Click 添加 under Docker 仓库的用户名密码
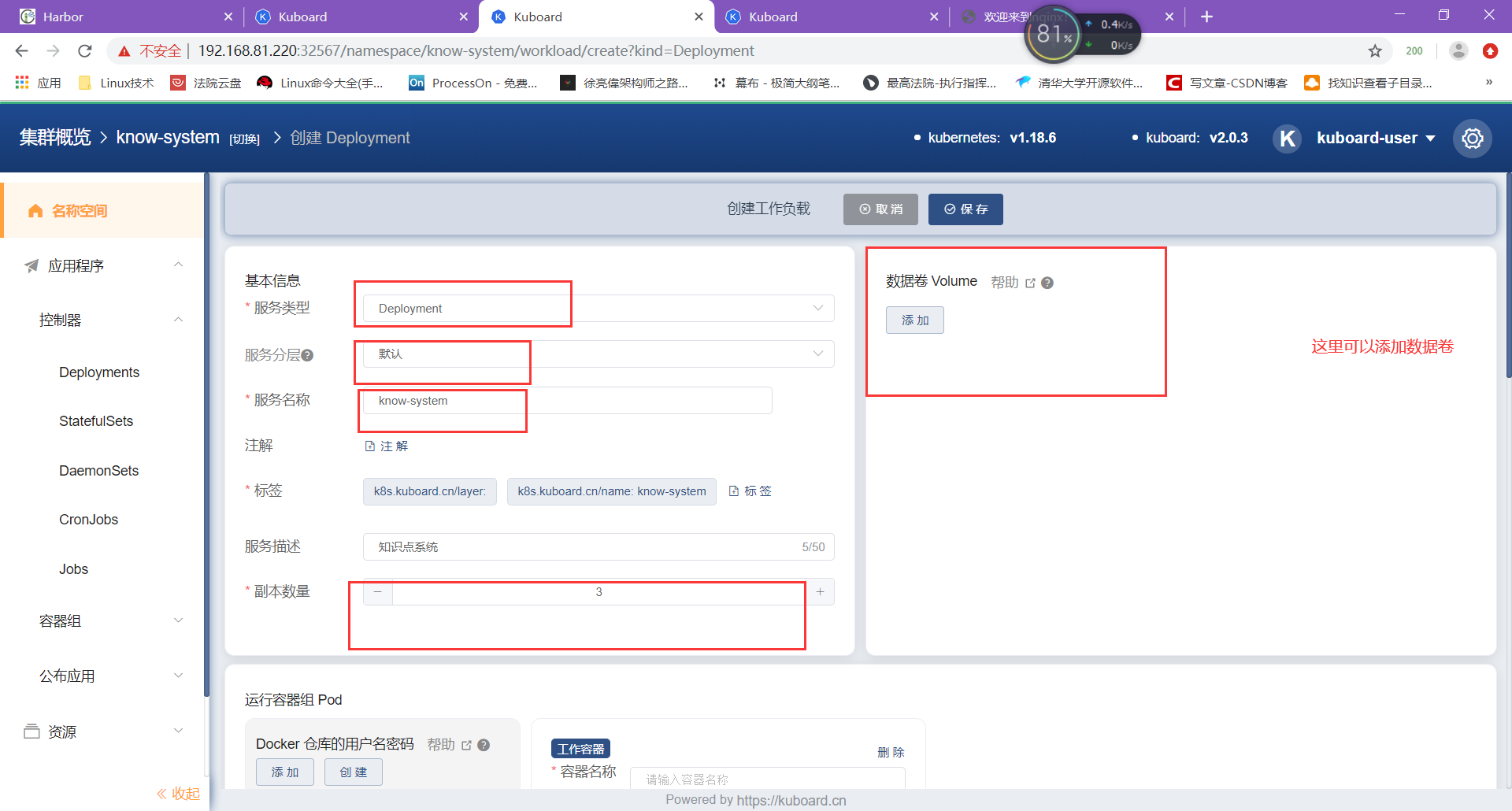1512x811 pixels. point(285,772)
